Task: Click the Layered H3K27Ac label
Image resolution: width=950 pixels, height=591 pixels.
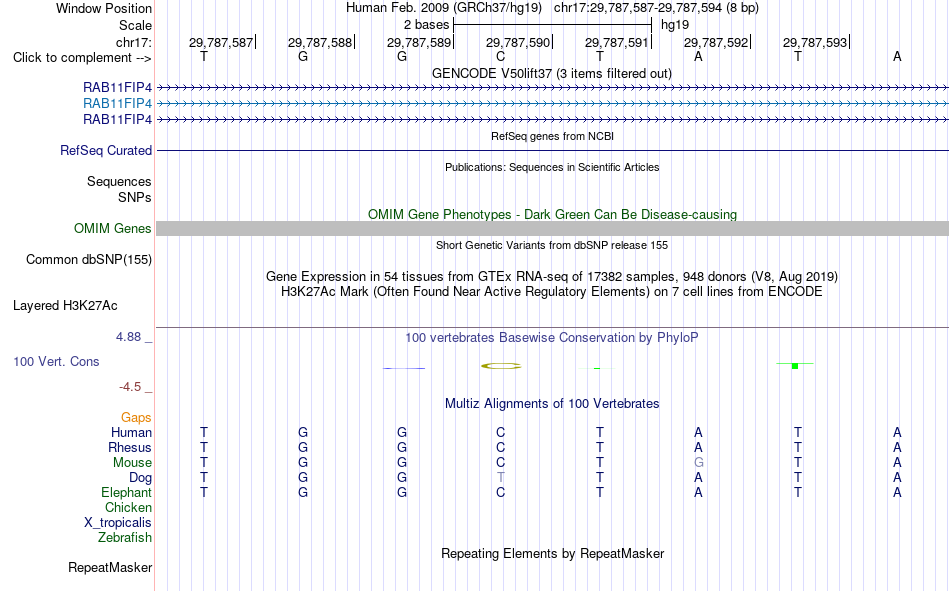Action: [65, 306]
